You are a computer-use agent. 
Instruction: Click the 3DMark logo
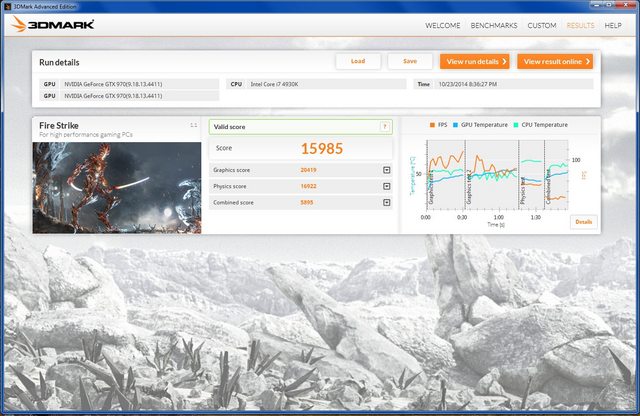click(53, 24)
